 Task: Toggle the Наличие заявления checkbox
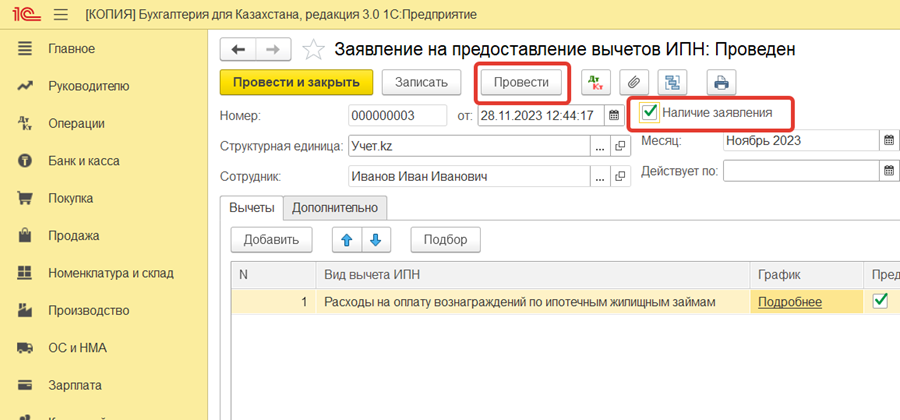[650, 112]
